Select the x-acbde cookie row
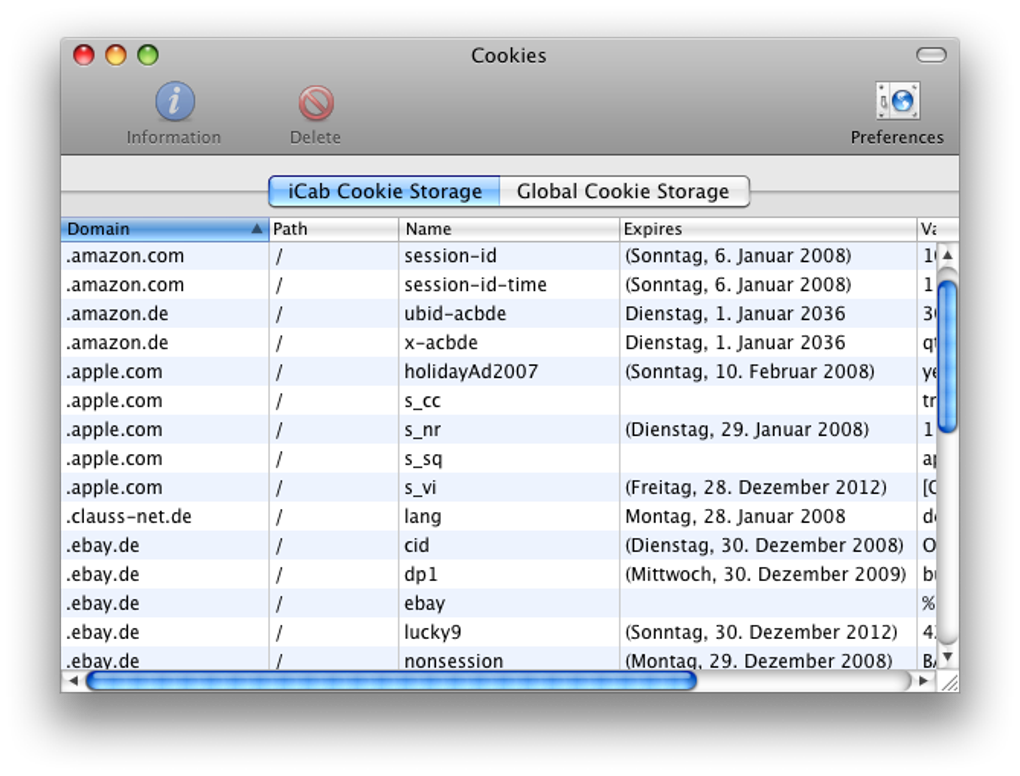 (499, 343)
